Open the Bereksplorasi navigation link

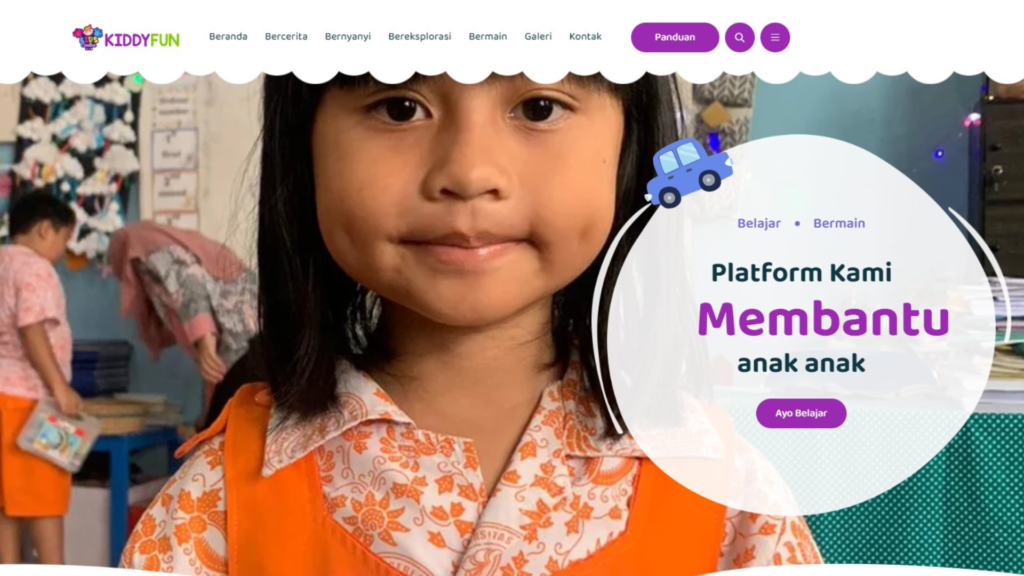pos(419,37)
